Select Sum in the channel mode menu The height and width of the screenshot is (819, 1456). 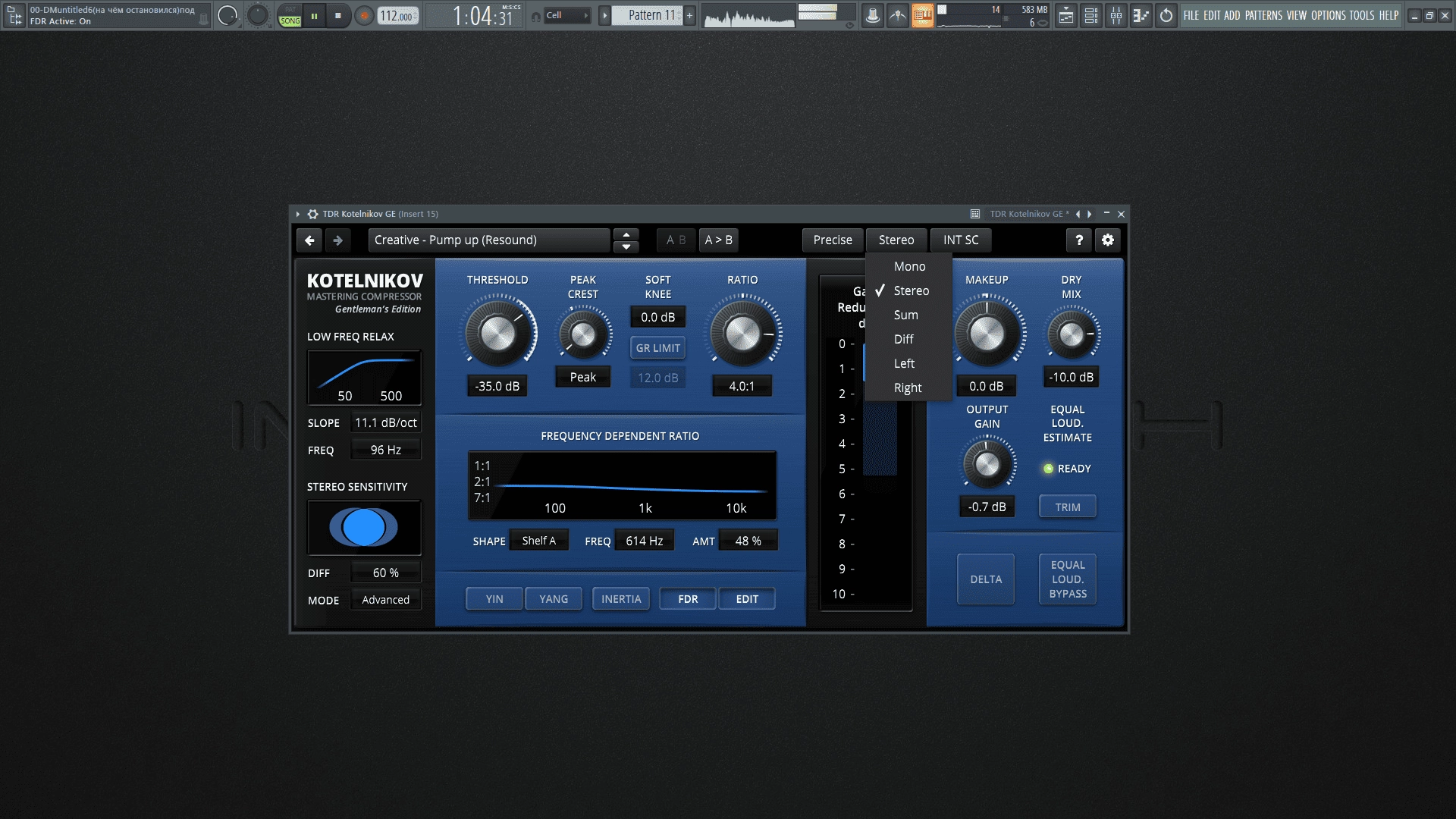coord(908,315)
